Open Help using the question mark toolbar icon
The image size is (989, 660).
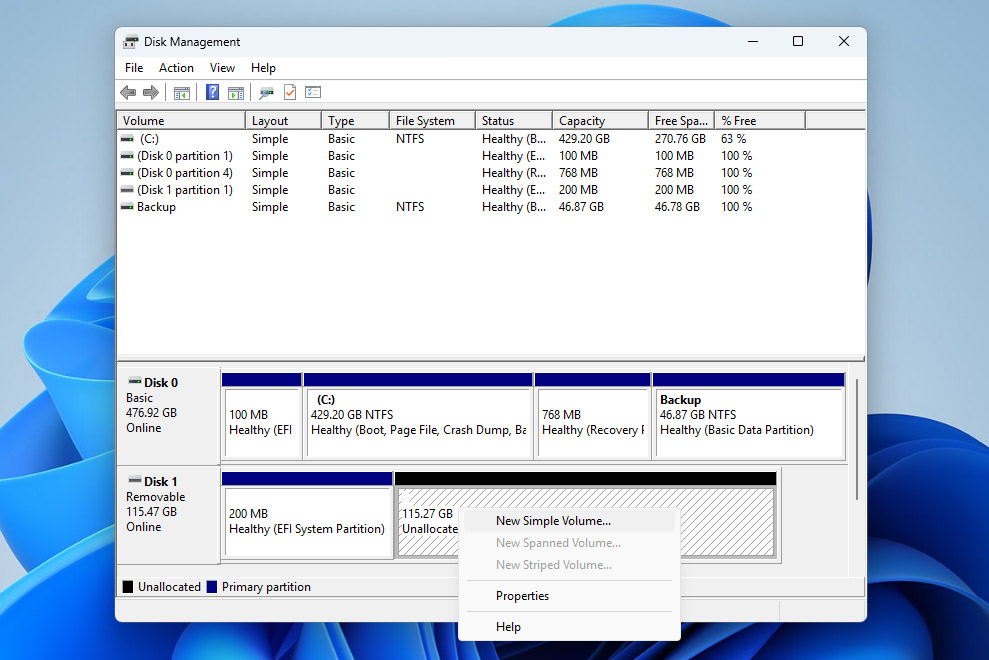coord(212,92)
